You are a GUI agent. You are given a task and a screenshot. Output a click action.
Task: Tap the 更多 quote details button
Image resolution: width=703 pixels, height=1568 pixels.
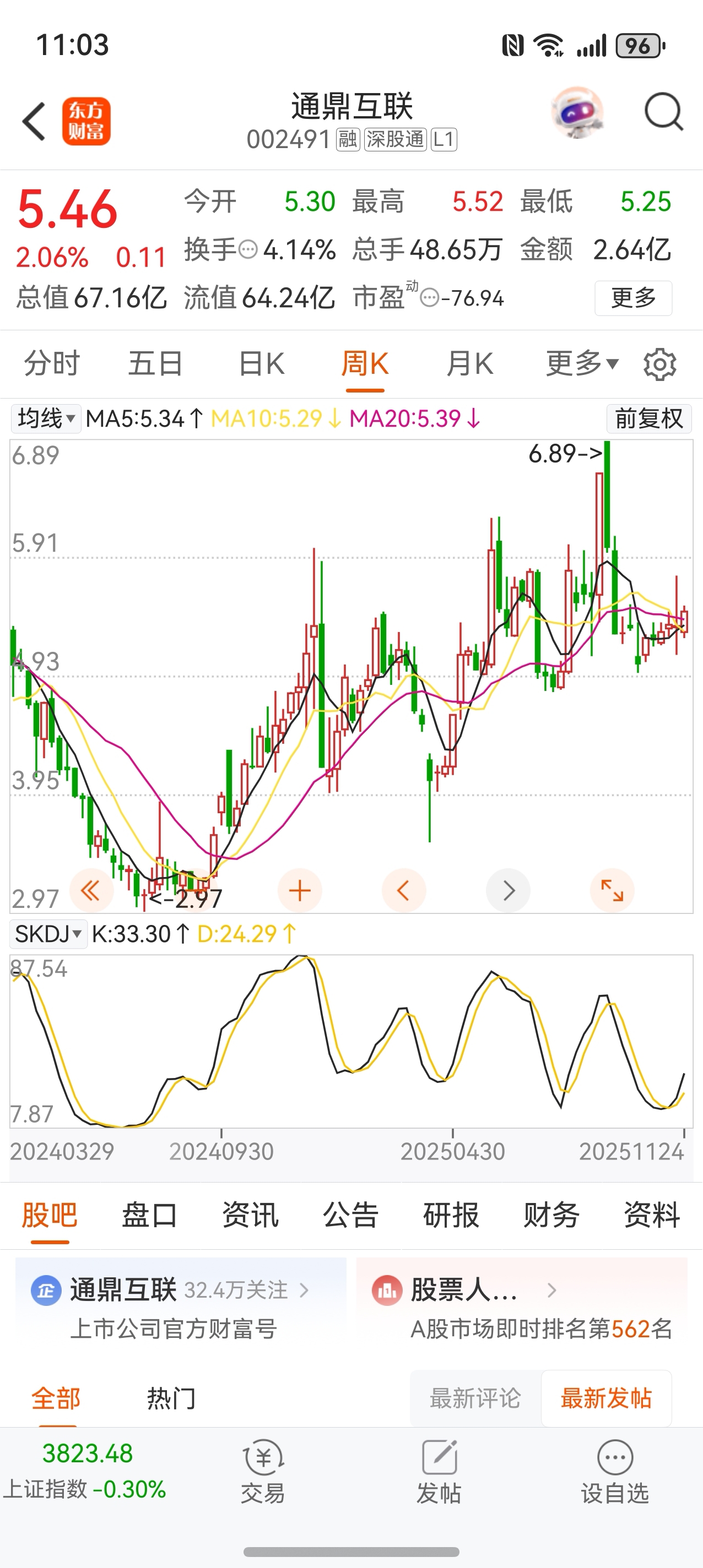[x=634, y=298]
